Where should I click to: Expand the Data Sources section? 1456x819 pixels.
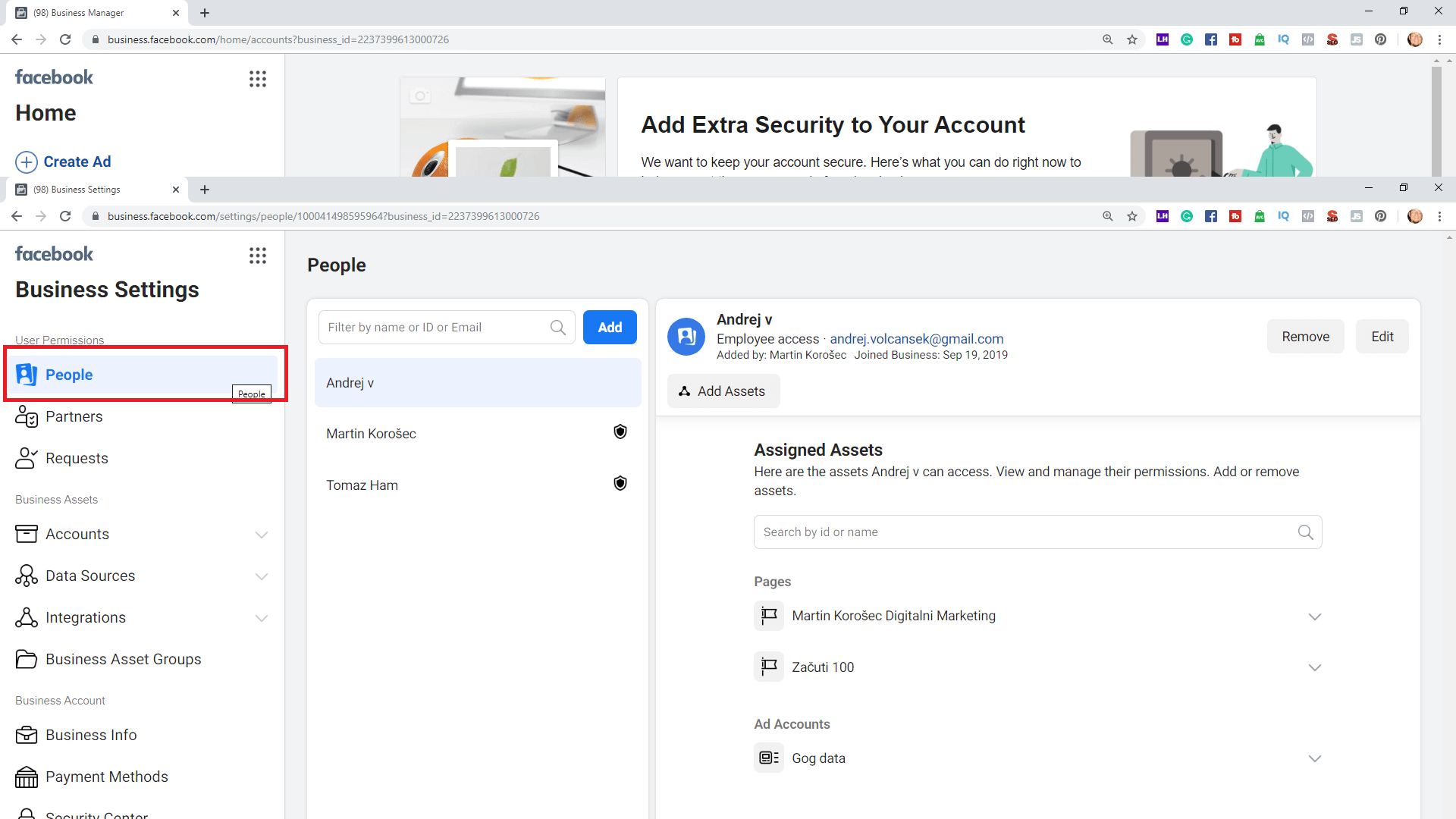tap(262, 576)
